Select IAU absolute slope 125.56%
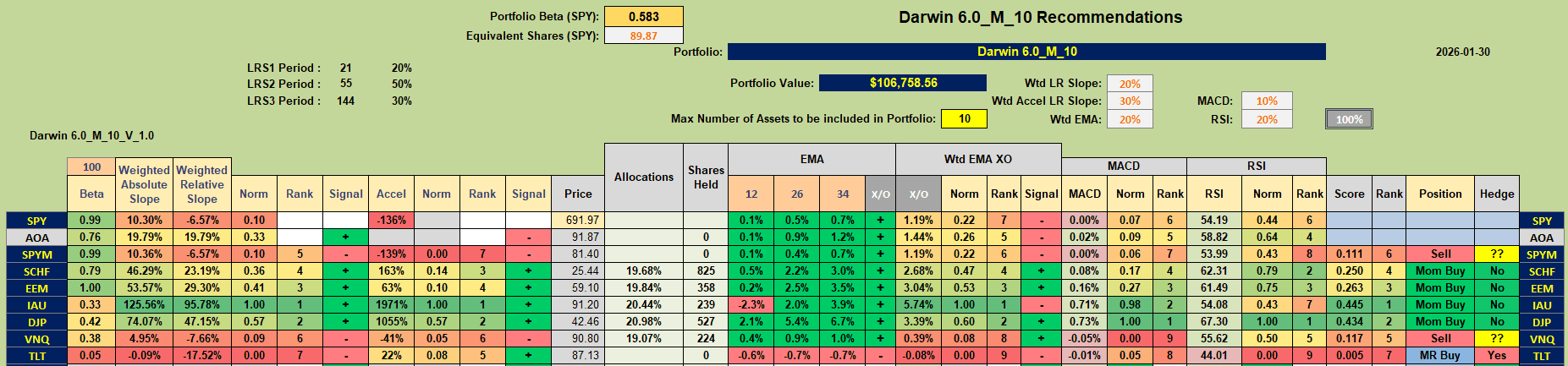Image resolution: width=1568 pixels, height=366 pixels. [144, 304]
